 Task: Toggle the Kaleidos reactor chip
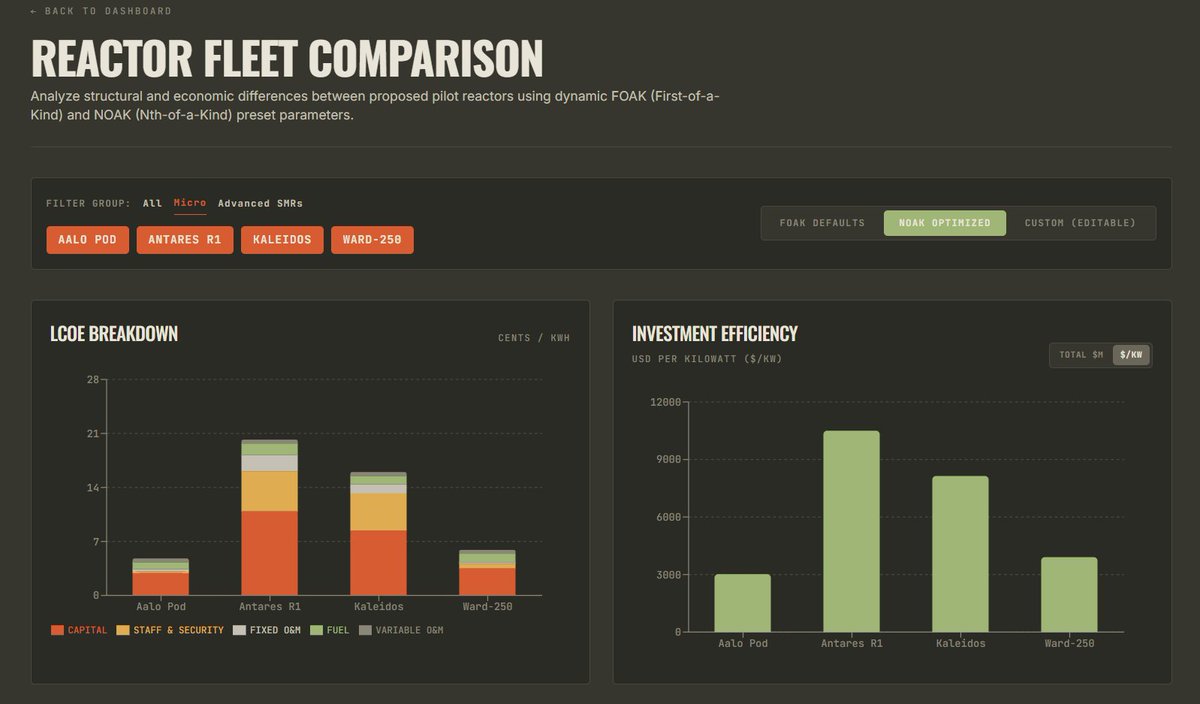click(282, 240)
